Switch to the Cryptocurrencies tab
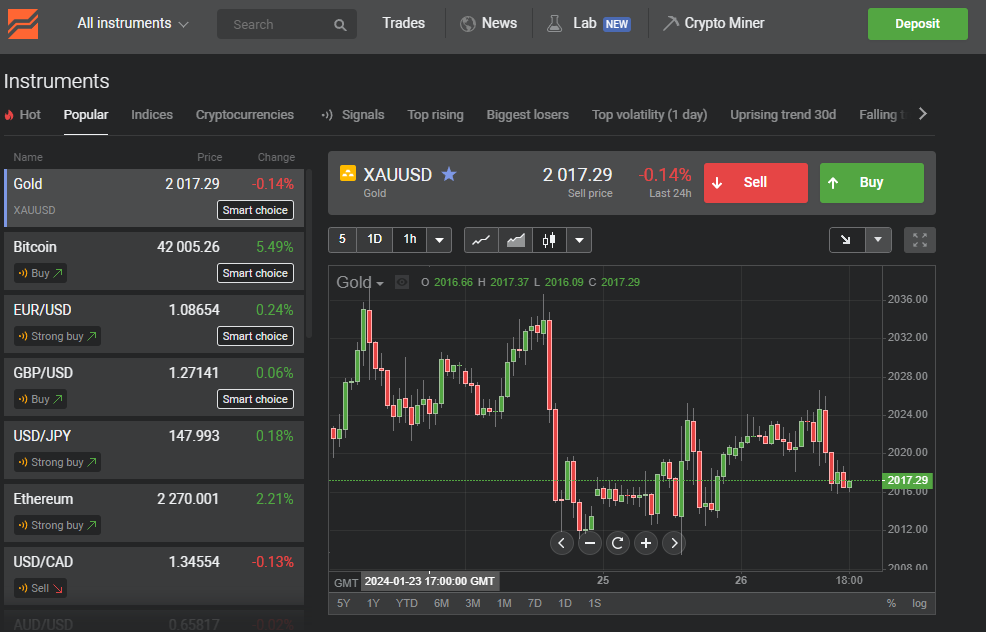Viewport: 986px width, 632px height. point(245,115)
